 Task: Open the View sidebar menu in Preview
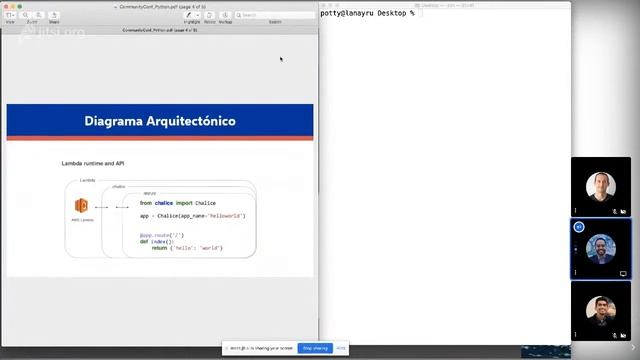[10, 15]
